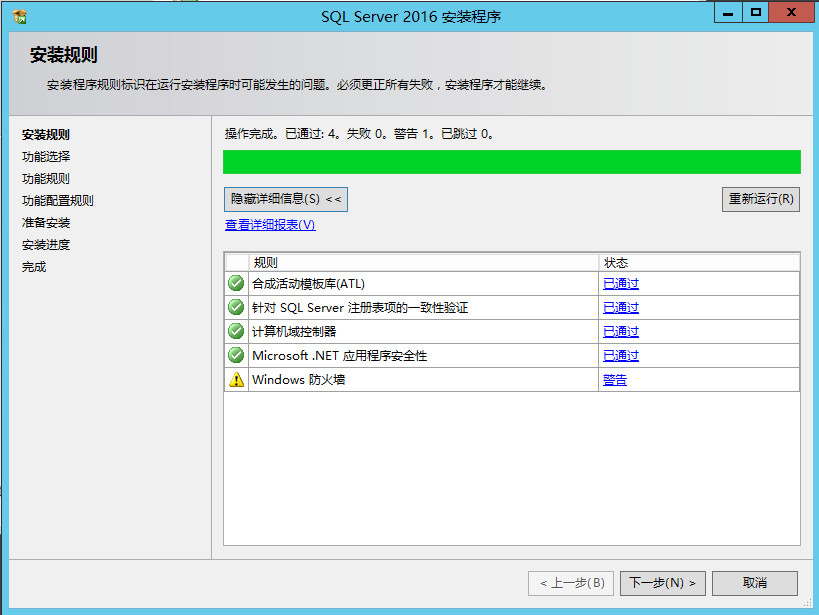Click the 规则 column header

point(424,262)
